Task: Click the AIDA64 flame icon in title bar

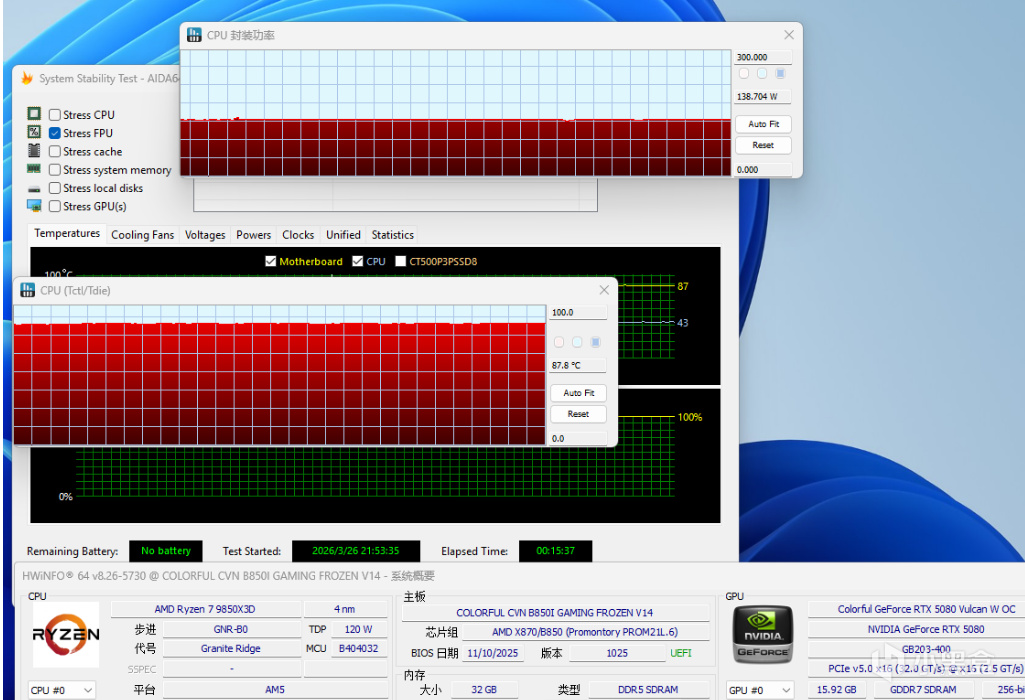Action: 27,78
